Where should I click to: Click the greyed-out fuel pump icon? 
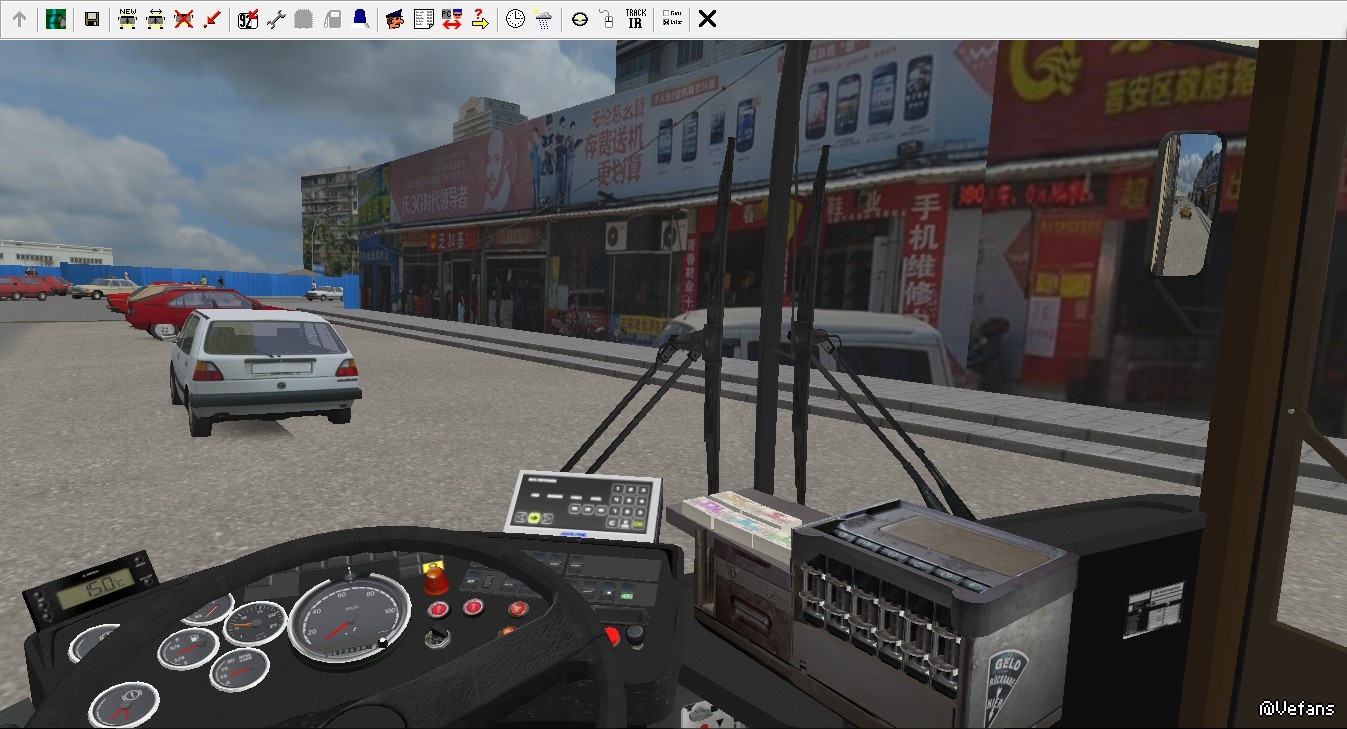coord(332,19)
